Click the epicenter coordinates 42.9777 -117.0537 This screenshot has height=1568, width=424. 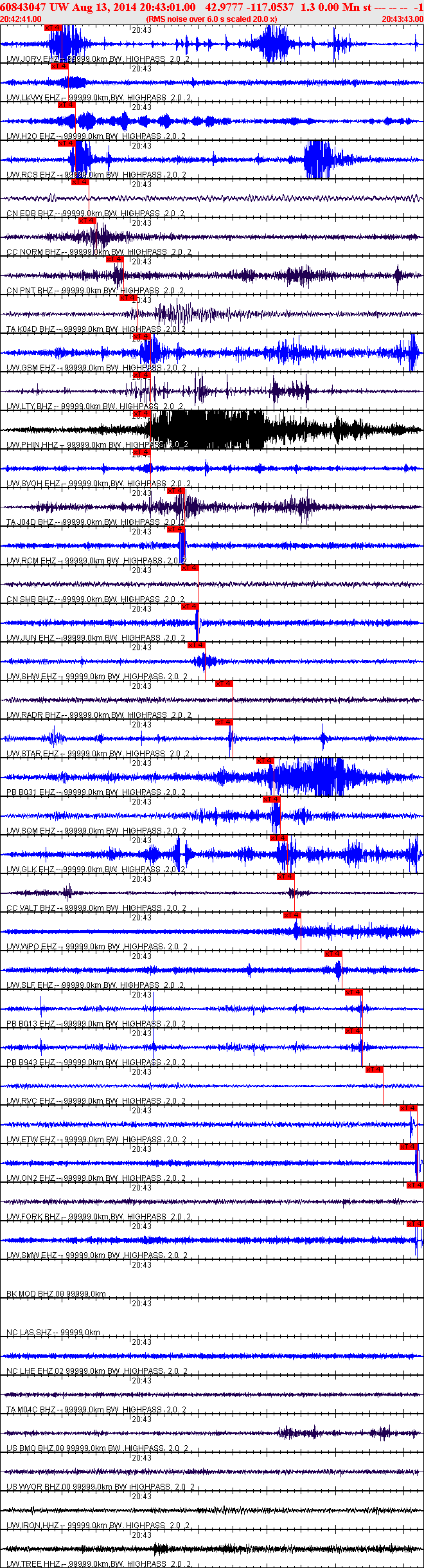(249, 7)
